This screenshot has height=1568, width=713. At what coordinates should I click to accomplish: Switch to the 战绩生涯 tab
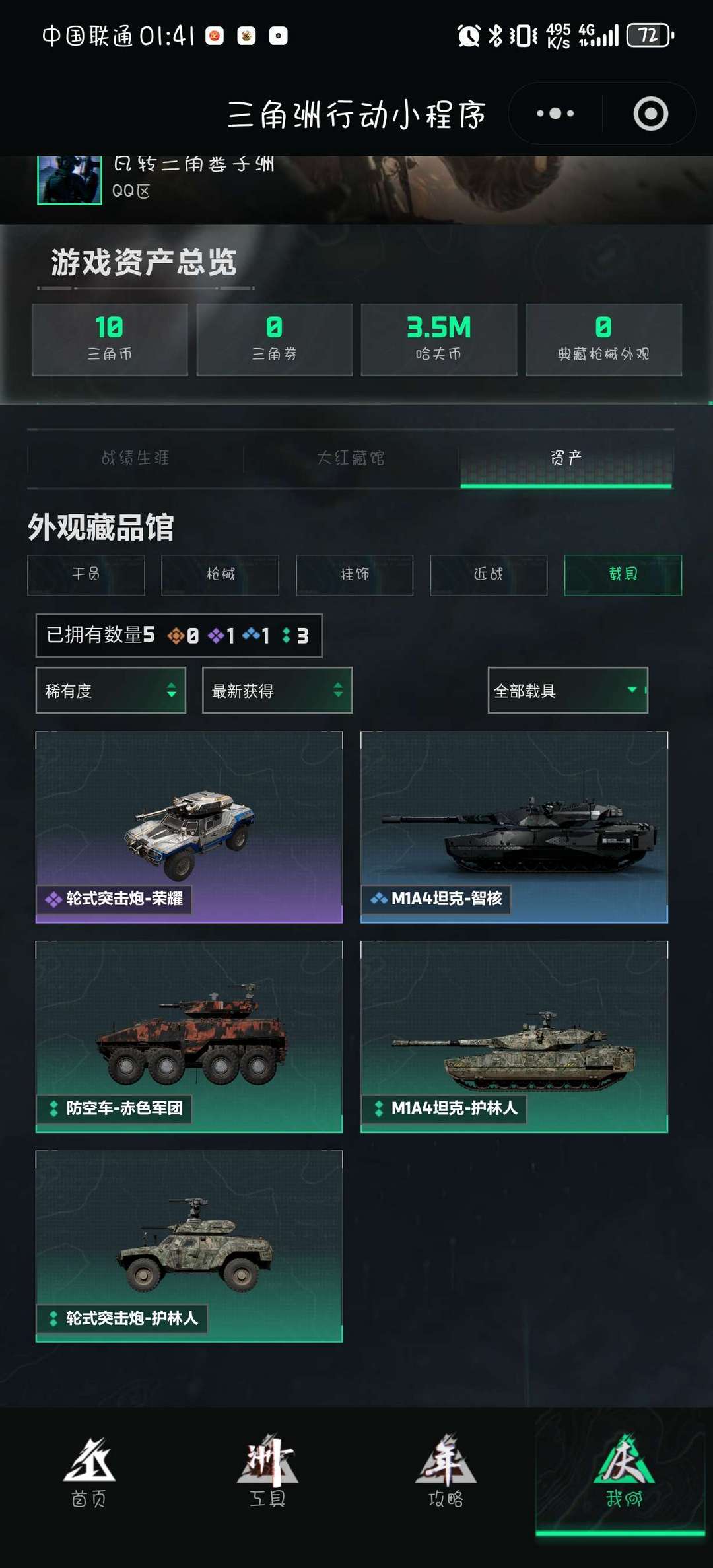[135, 458]
